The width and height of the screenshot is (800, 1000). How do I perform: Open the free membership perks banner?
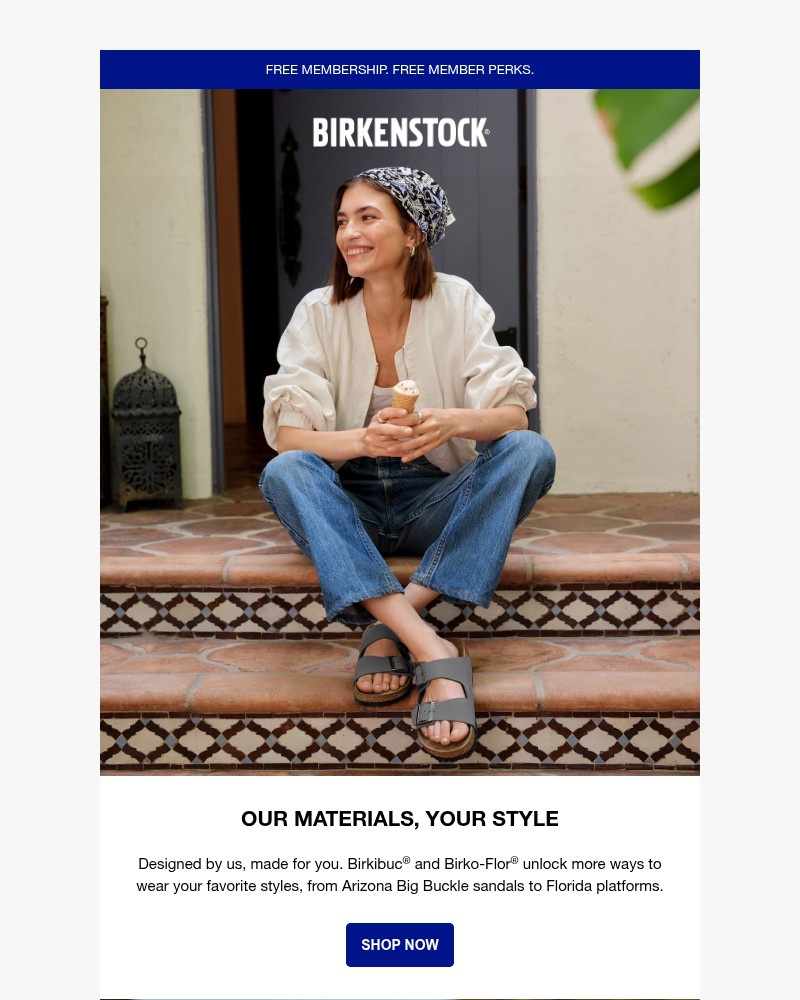pyautogui.click(x=399, y=70)
